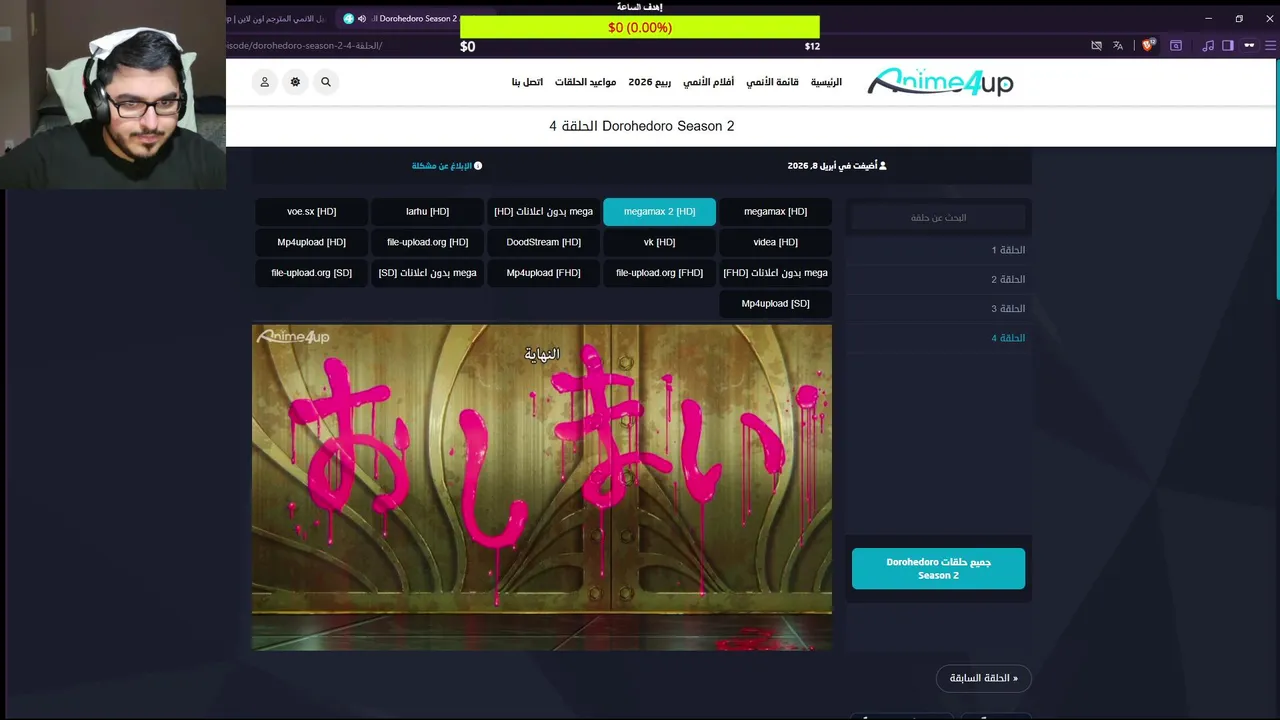Click the tab search icon in the toolbar
1280x720 pixels.
[1176, 45]
